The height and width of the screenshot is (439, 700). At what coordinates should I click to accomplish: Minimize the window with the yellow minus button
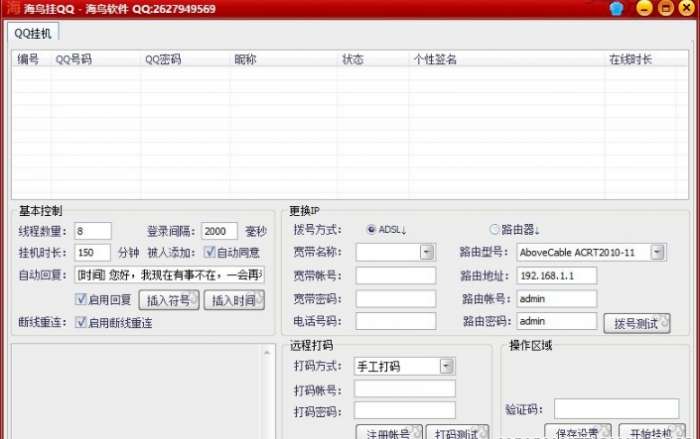point(644,8)
